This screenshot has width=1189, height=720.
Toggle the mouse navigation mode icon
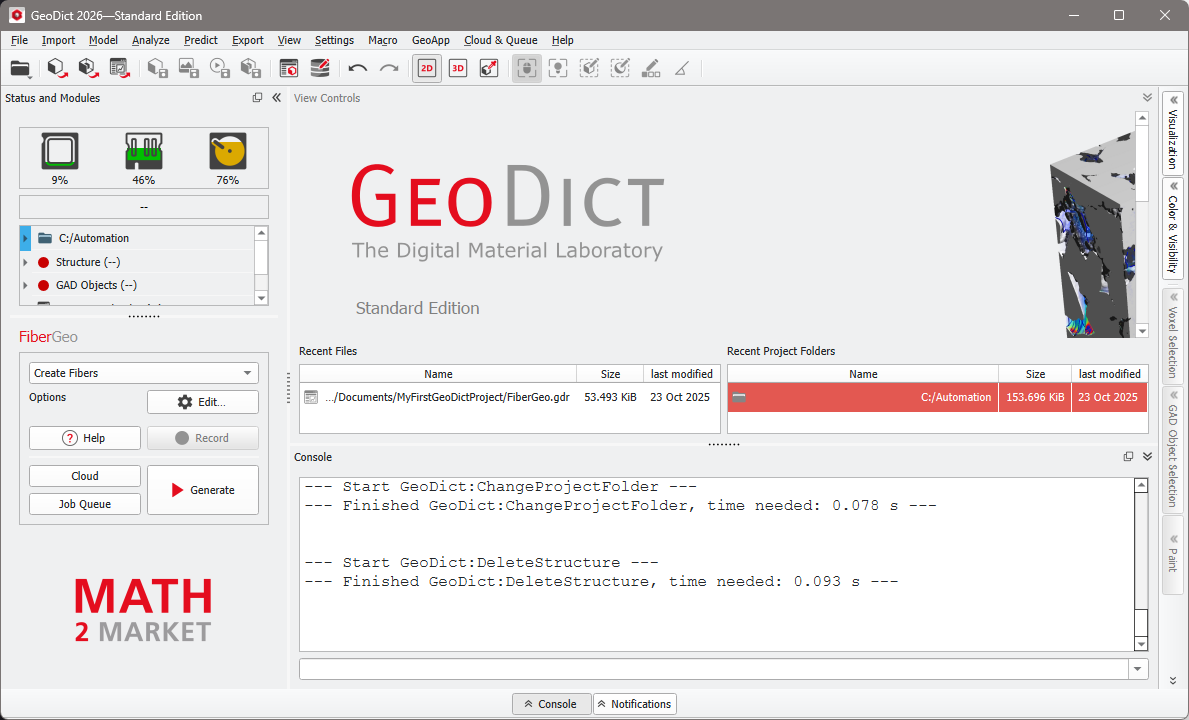[527, 68]
